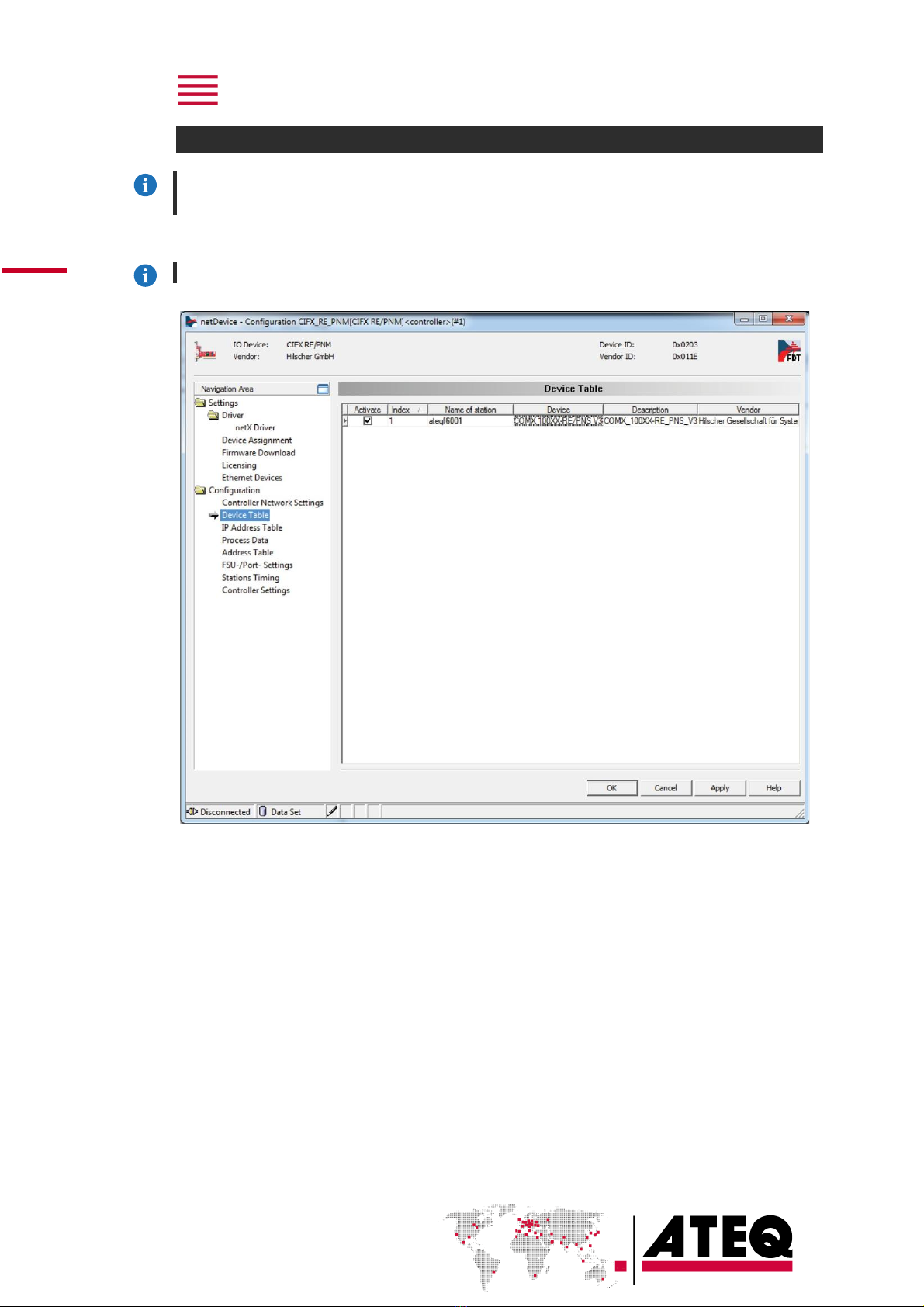Open the red hamburger menu icon

point(197,90)
